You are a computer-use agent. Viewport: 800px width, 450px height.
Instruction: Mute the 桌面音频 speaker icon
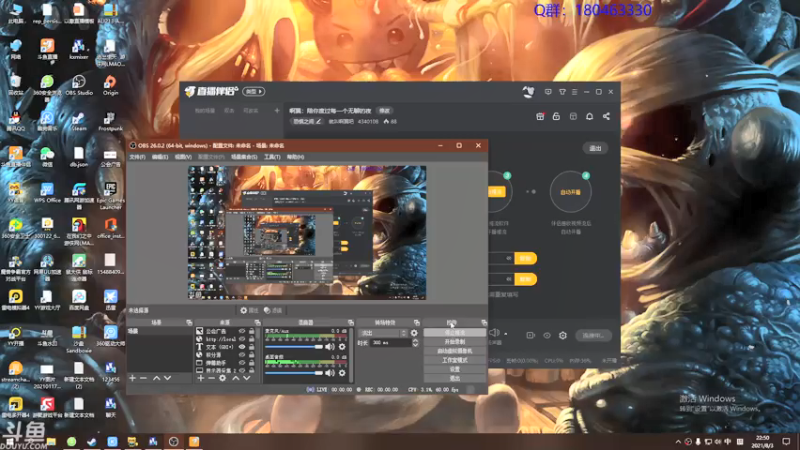pos(330,373)
